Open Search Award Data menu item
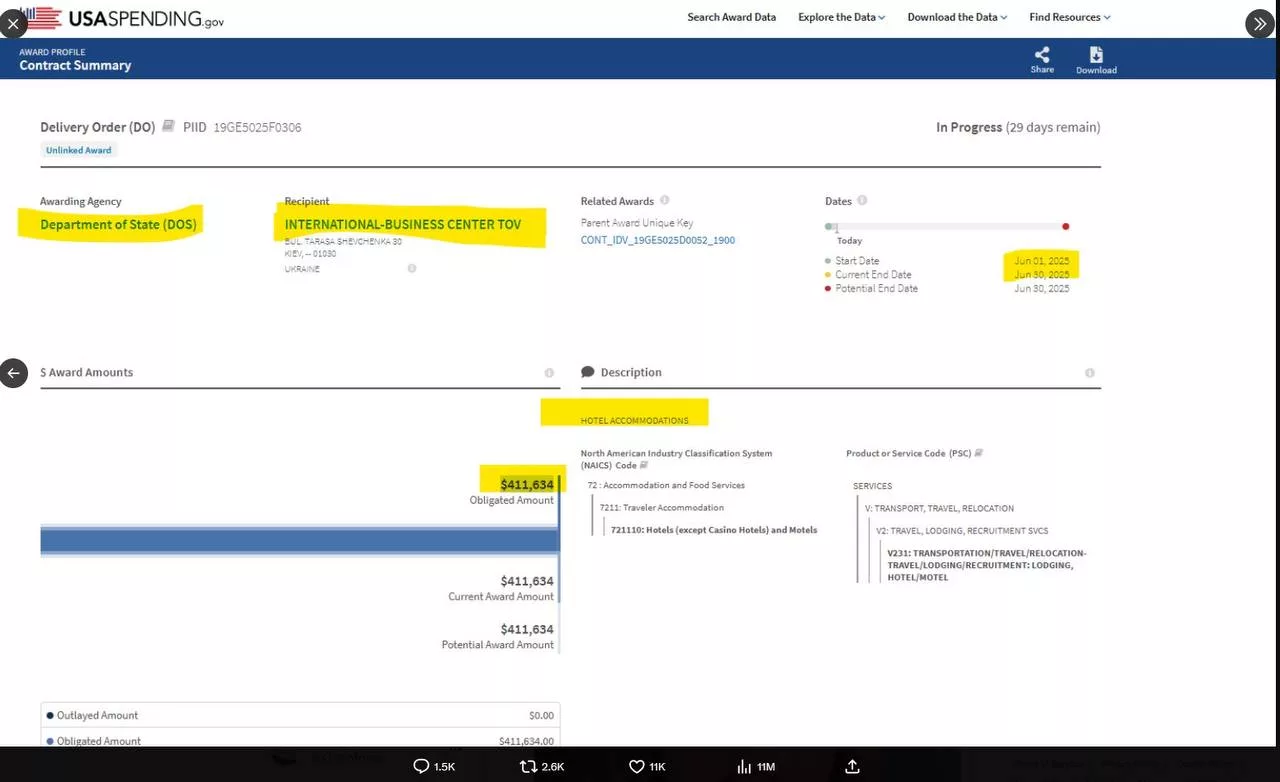Image resolution: width=1280 pixels, height=782 pixels. pyautogui.click(x=731, y=17)
